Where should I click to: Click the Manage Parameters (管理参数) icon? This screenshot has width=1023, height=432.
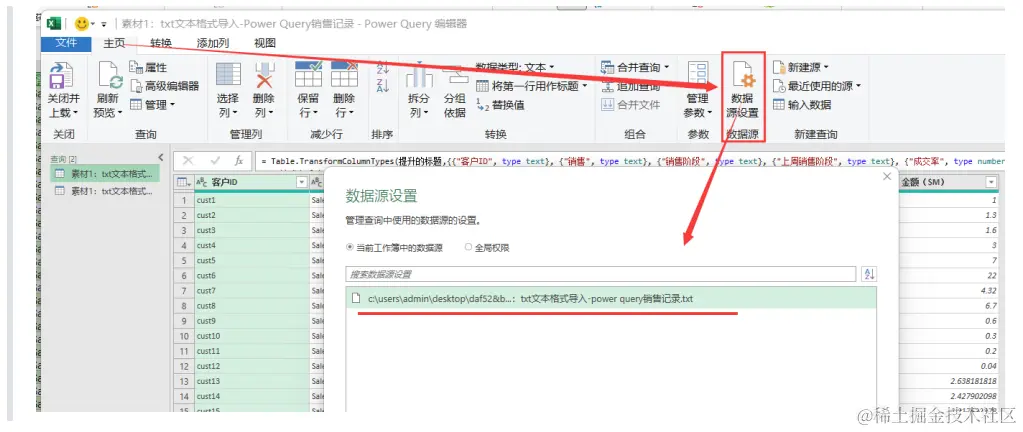697,76
